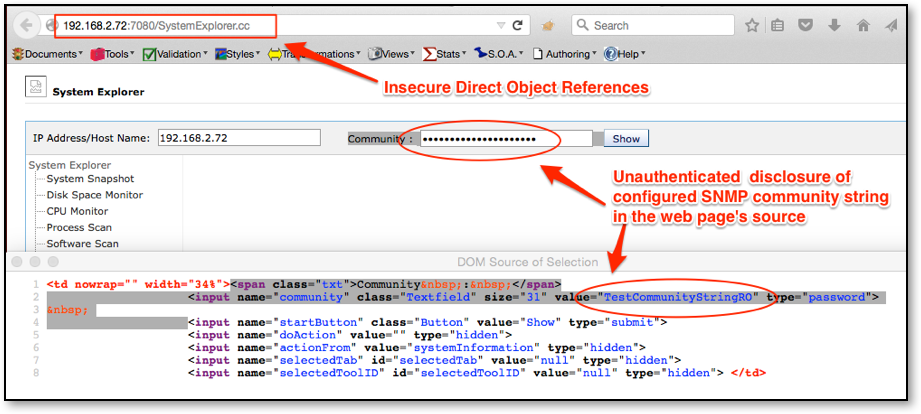
Task: Click the Community password field
Action: point(505,138)
